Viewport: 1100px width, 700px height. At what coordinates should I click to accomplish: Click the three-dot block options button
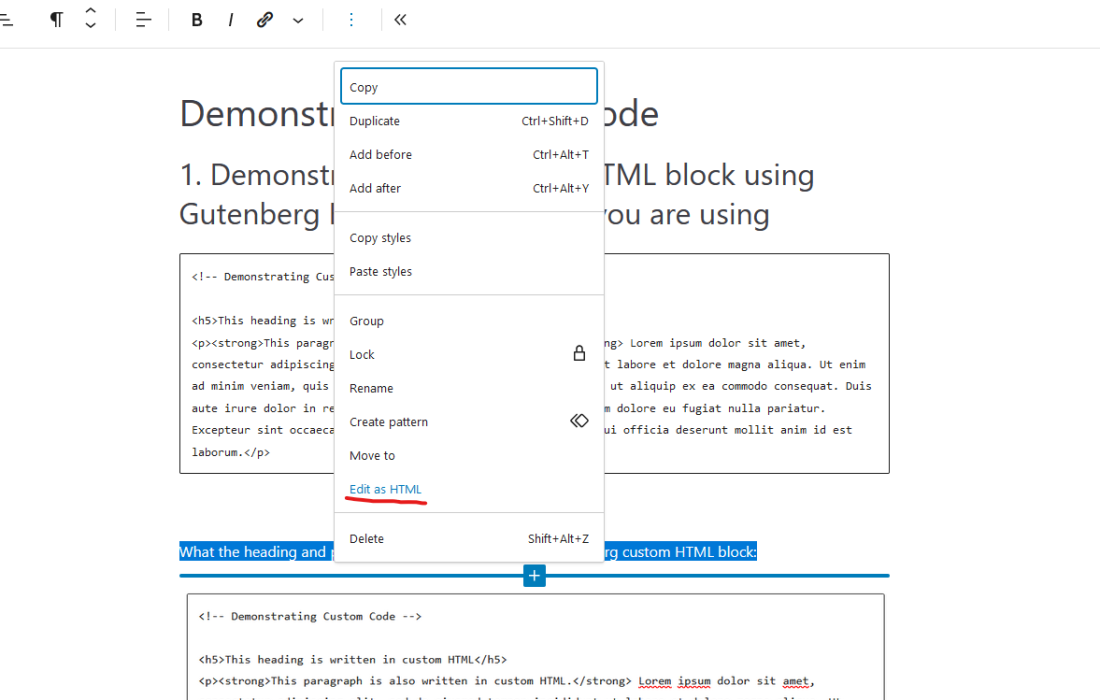pos(351,20)
